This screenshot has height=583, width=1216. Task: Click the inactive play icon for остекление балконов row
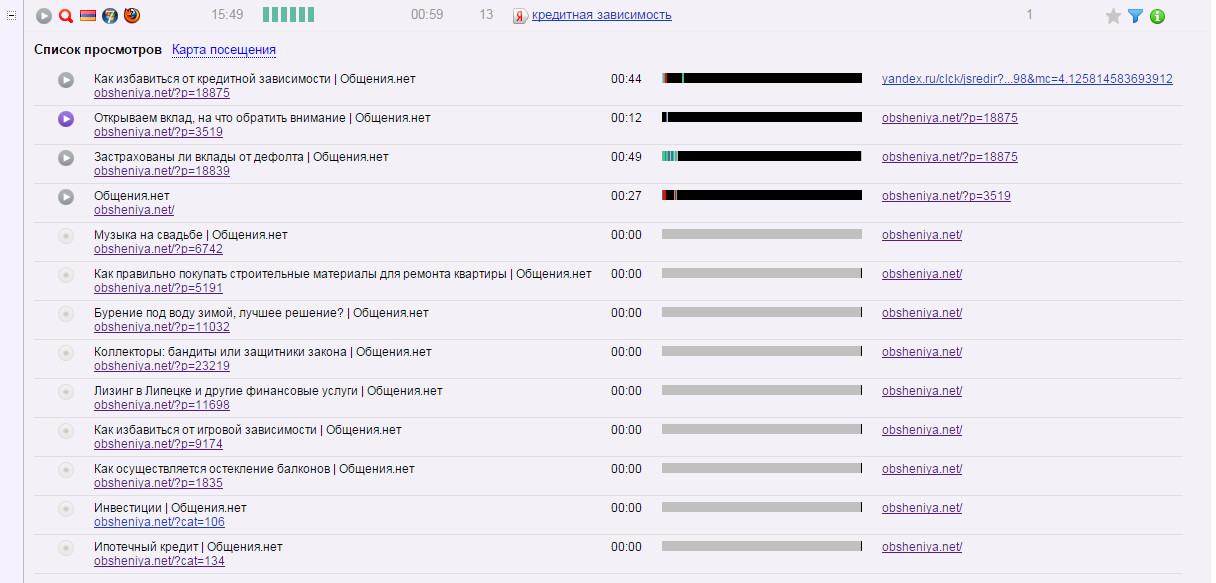tap(66, 470)
